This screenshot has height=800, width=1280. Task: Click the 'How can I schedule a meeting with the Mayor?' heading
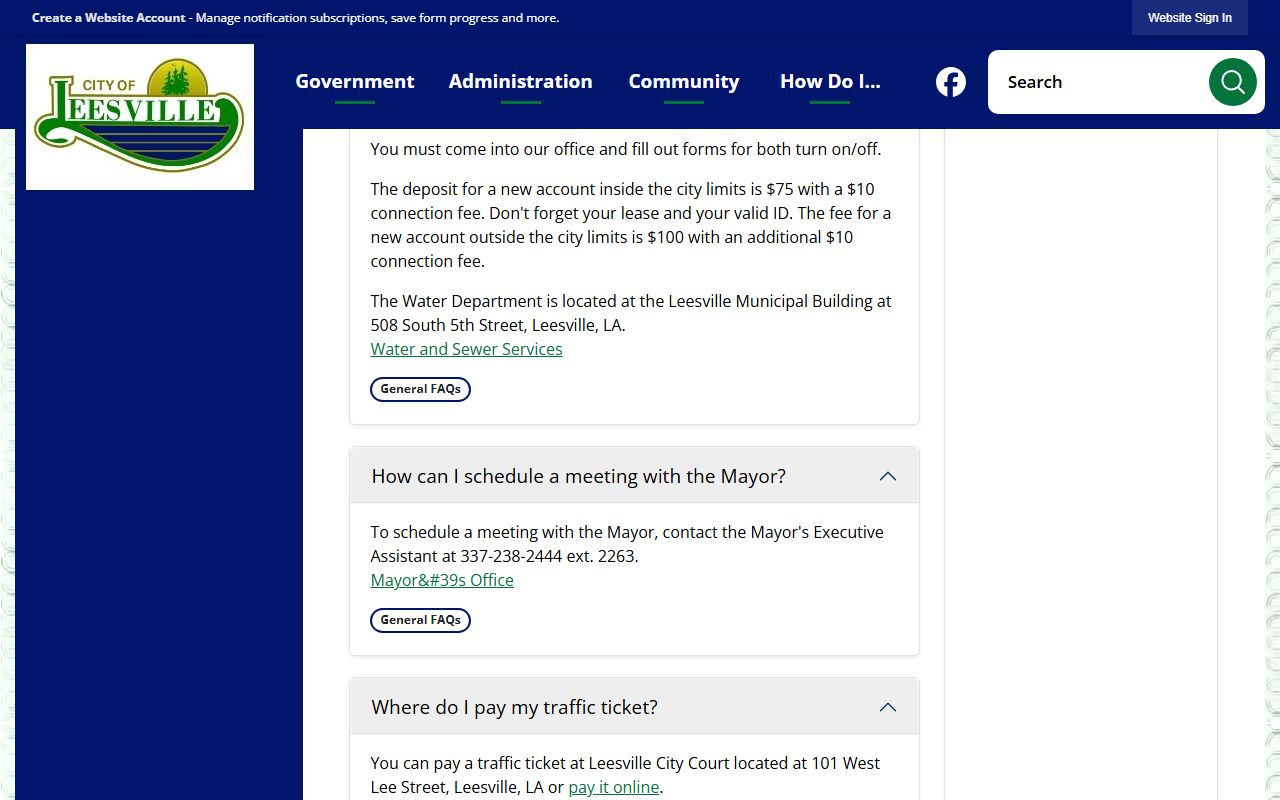click(x=579, y=476)
